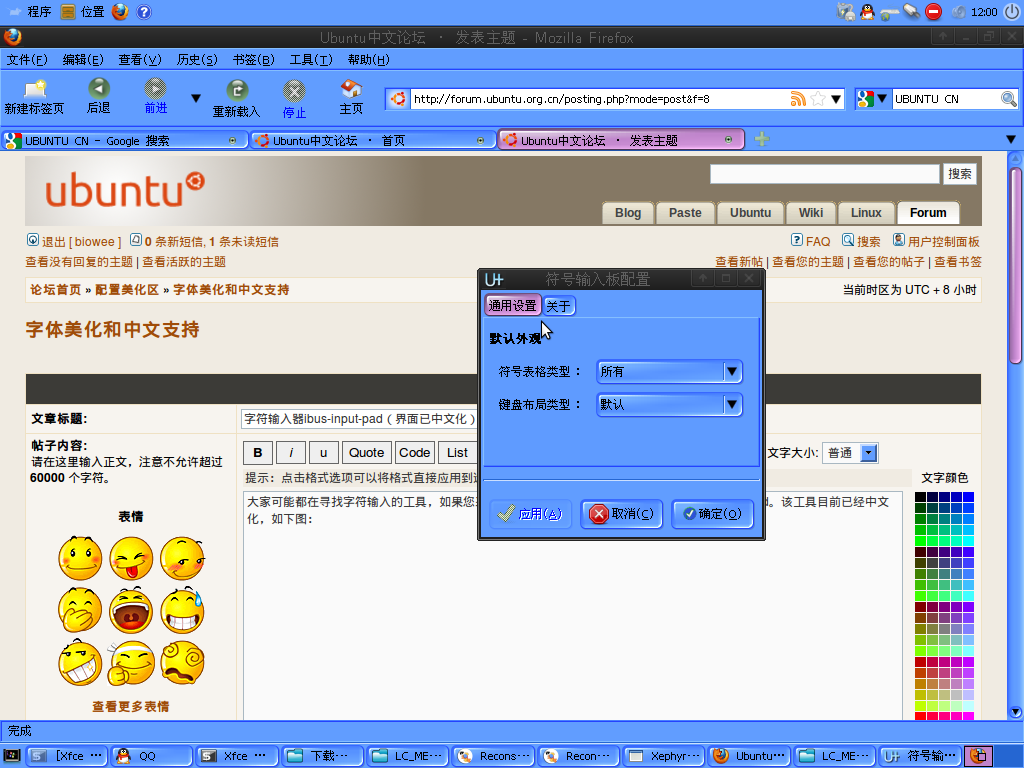Open the 文件 menu
The height and width of the screenshot is (768, 1024).
[x=27, y=60]
